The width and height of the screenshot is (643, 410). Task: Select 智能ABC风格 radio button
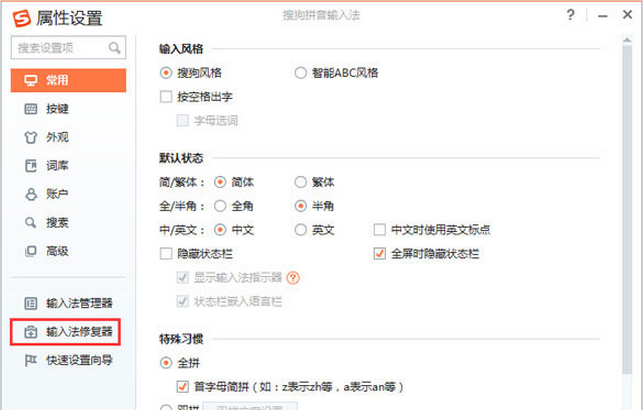pyautogui.click(x=300, y=73)
